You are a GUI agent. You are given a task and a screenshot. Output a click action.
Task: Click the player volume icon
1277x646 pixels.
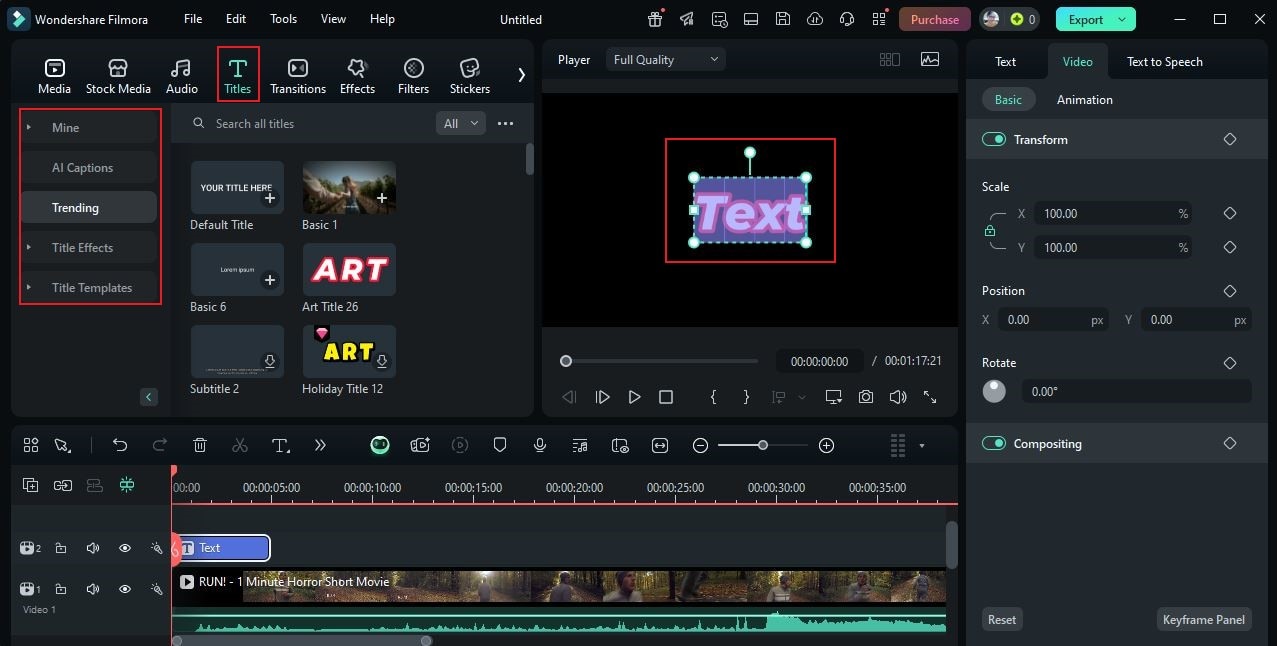[x=898, y=397]
